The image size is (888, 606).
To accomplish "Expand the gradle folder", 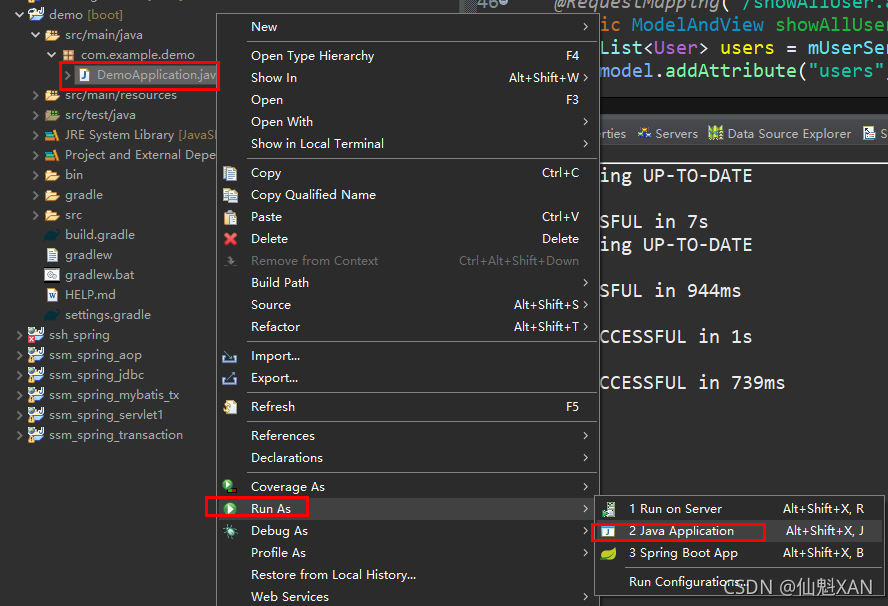I will point(36,195).
